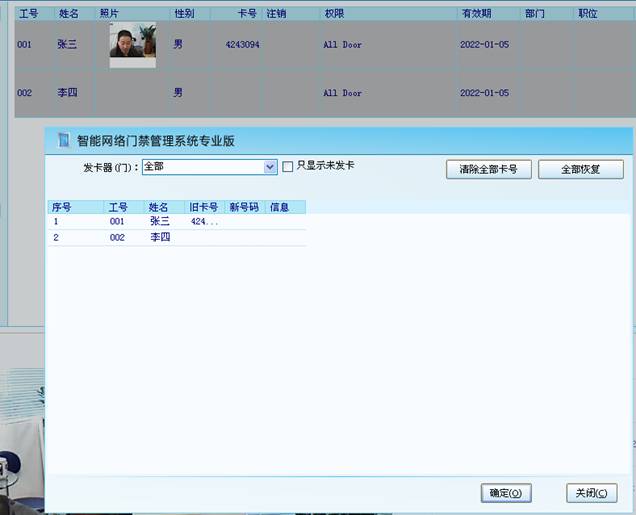Click the 信息 column header
The height and width of the screenshot is (515, 636).
[x=285, y=207]
